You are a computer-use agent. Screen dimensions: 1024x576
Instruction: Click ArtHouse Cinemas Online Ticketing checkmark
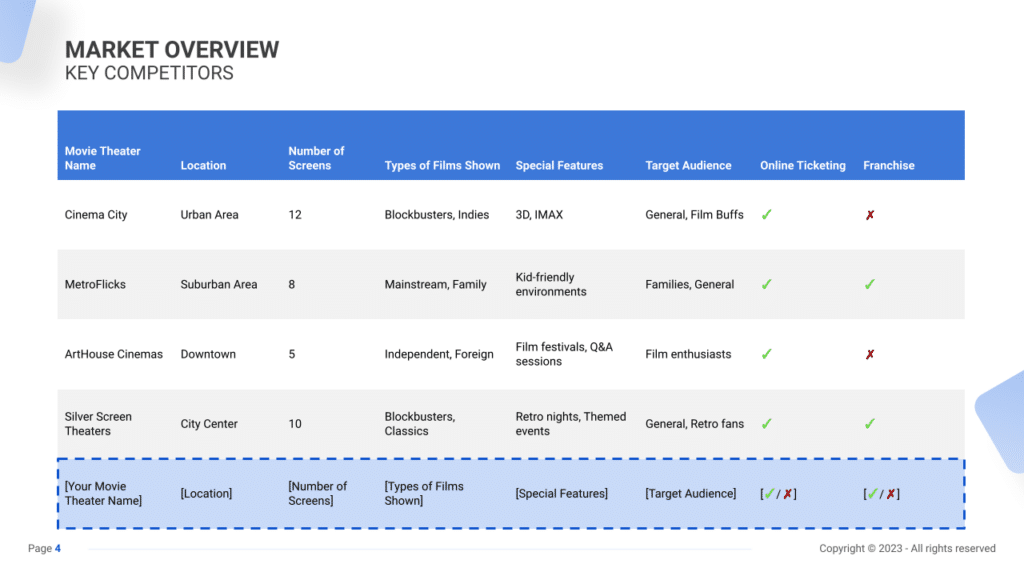[x=767, y=354]
